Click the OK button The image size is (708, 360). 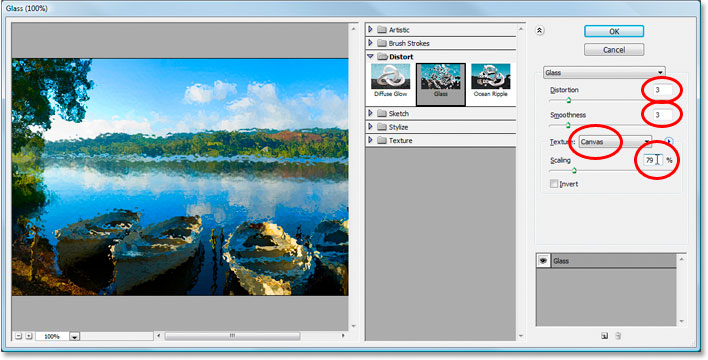click(614, 31)
